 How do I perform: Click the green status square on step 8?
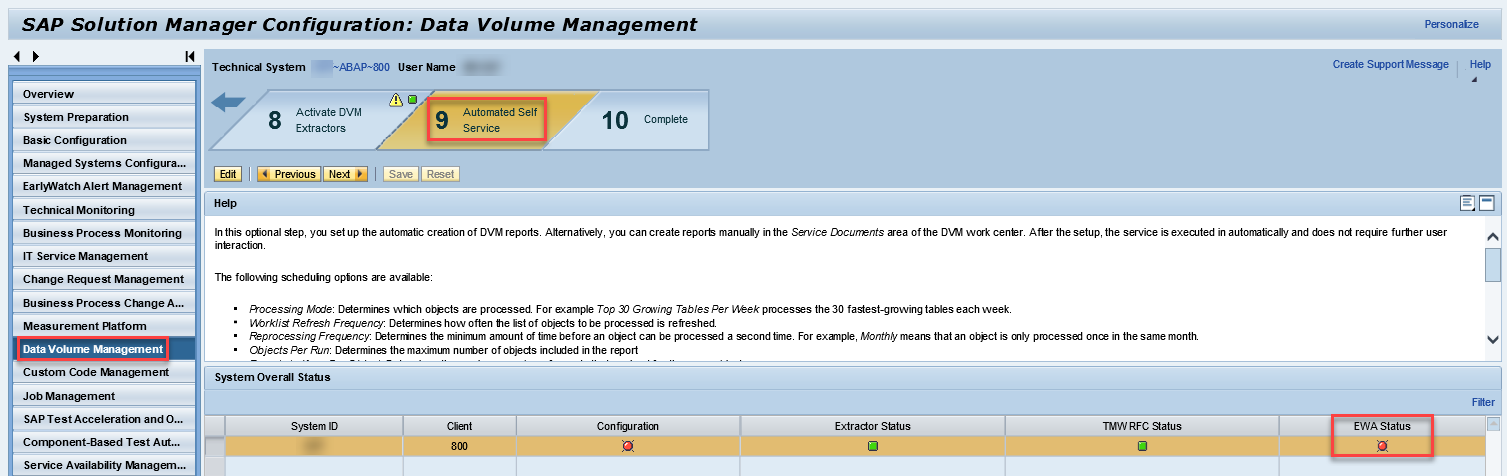click(x=411, y=99)
